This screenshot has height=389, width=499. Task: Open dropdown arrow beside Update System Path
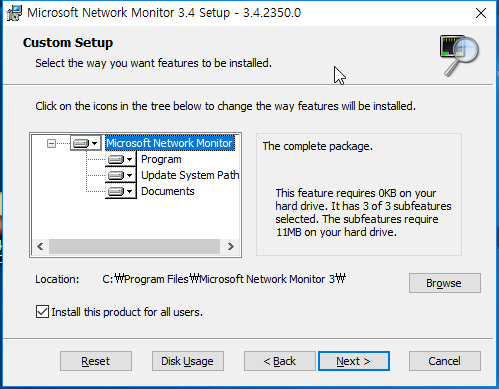tap(130, 175)
